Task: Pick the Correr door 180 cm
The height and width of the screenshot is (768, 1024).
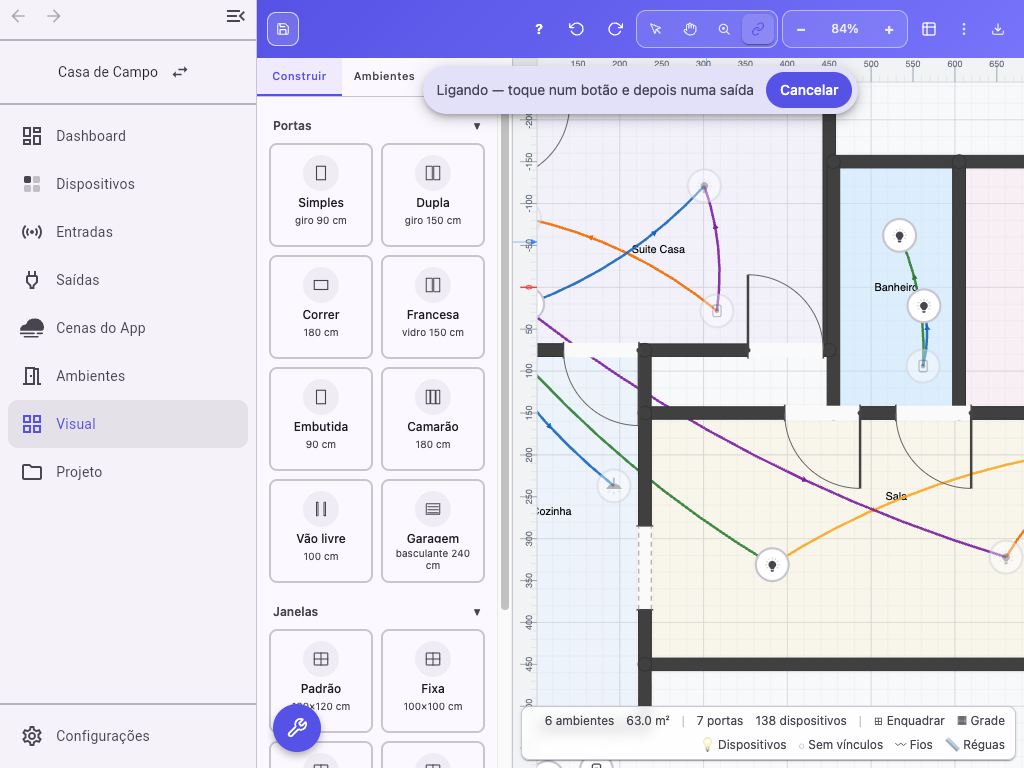Action: pos(321,307)
